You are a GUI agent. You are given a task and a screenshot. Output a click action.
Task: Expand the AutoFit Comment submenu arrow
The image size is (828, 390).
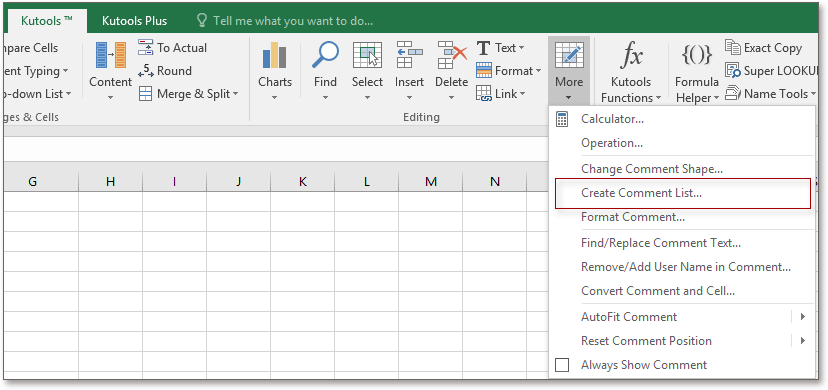pyautogui.click(x=803, y=317)
